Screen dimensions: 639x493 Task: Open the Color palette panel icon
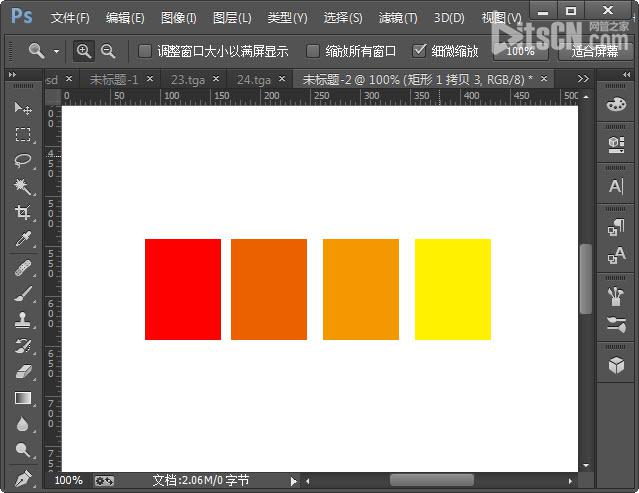pyautogui.click(x=616, y=104)
